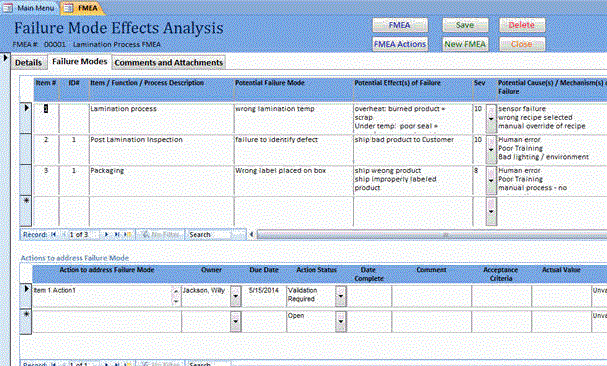Click the red Delete button

[x=521, y=25]
